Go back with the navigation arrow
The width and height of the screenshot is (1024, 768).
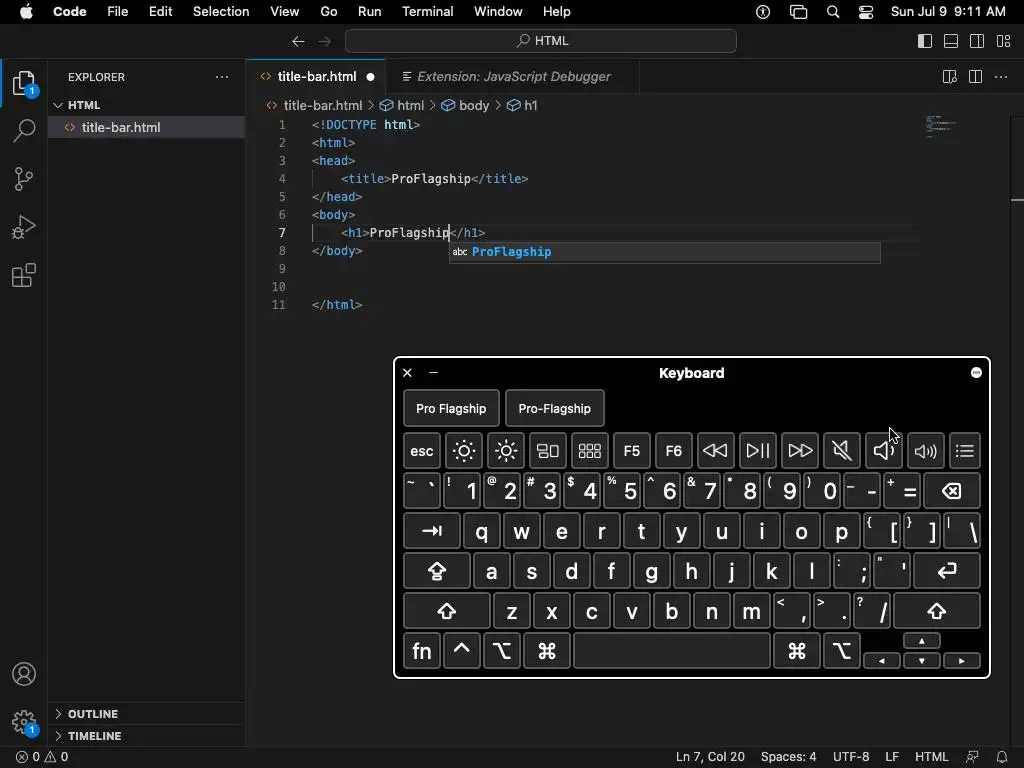298,41
